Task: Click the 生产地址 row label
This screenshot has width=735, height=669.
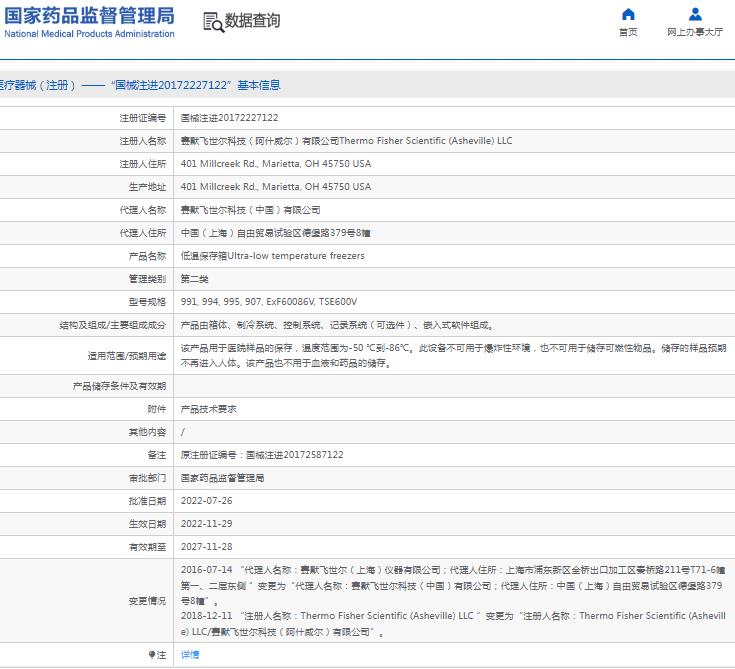Action: 147,187
